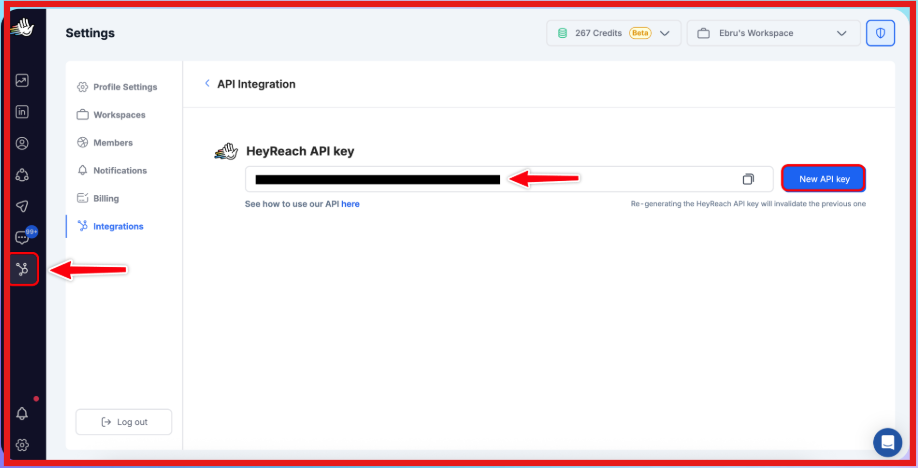This screenshot has width=918, height=468.
Task: Open the dashboard analytics chart icon
Action: click(x=22, y=80)
